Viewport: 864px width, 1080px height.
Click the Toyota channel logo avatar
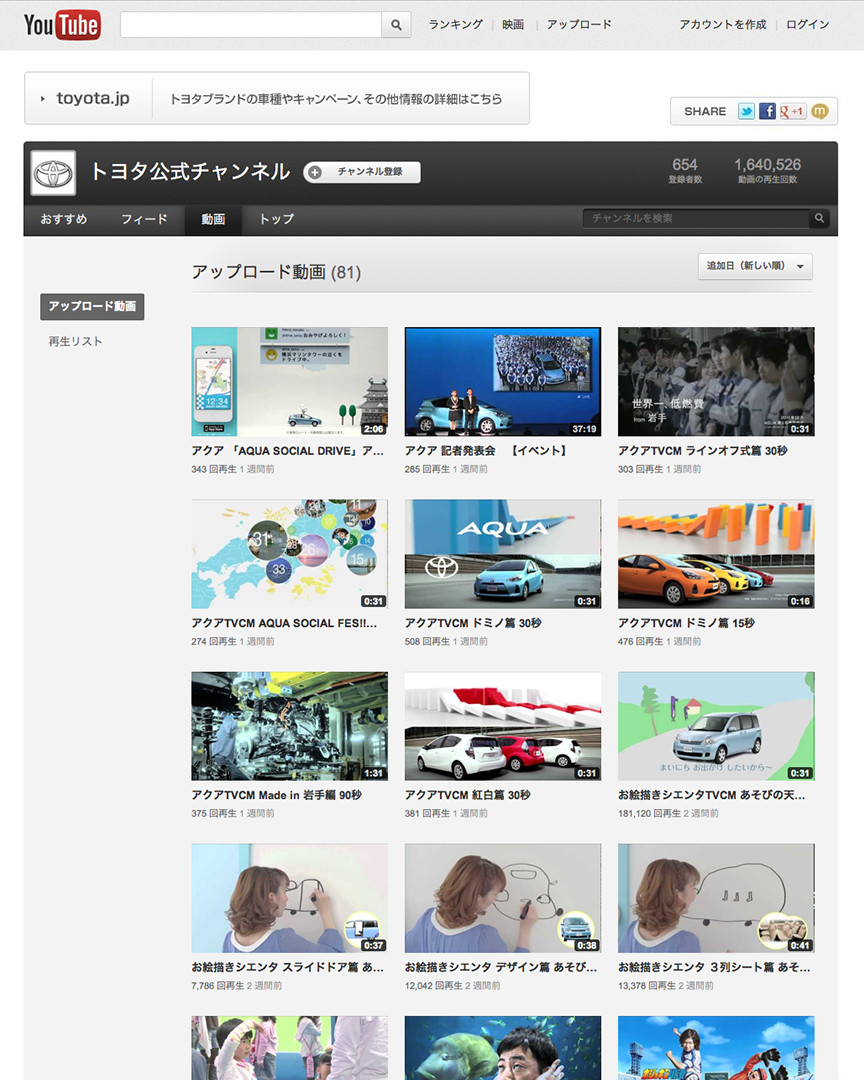[x=54, y=173]
